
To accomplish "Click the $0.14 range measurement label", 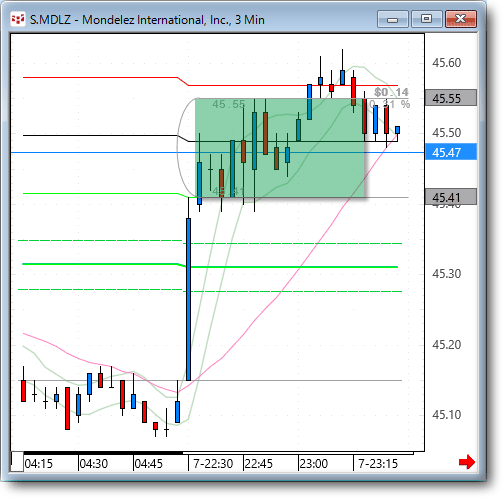I will pyautogui.click(x=391, y=92).
